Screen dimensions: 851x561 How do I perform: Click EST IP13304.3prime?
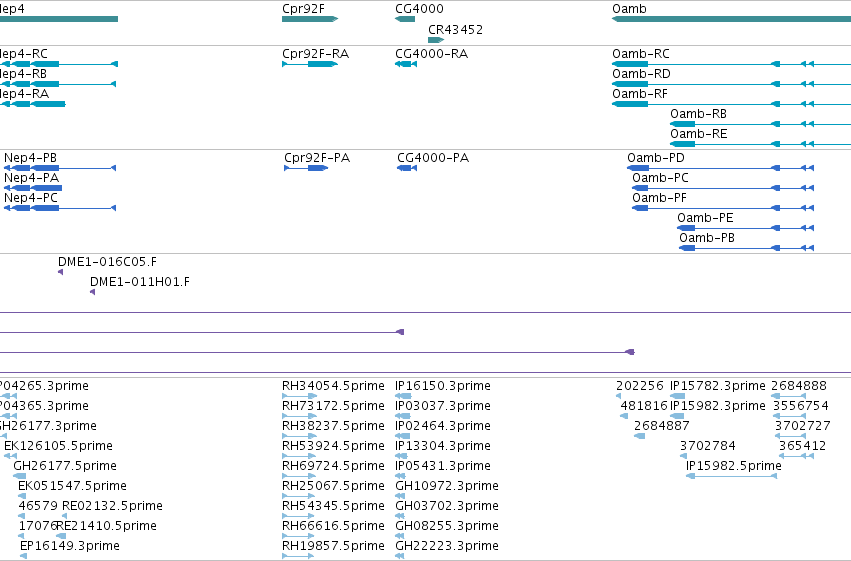tap(442, 446)
